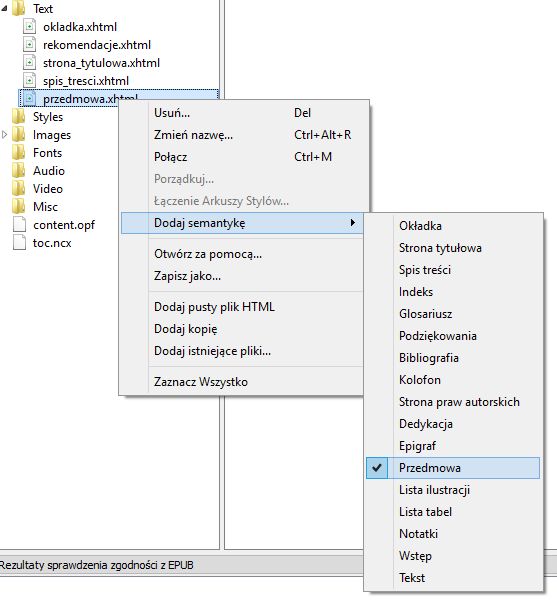Select toc.ncx in file tree
This screenshot has width=557, height=602.
pos(52,243)
